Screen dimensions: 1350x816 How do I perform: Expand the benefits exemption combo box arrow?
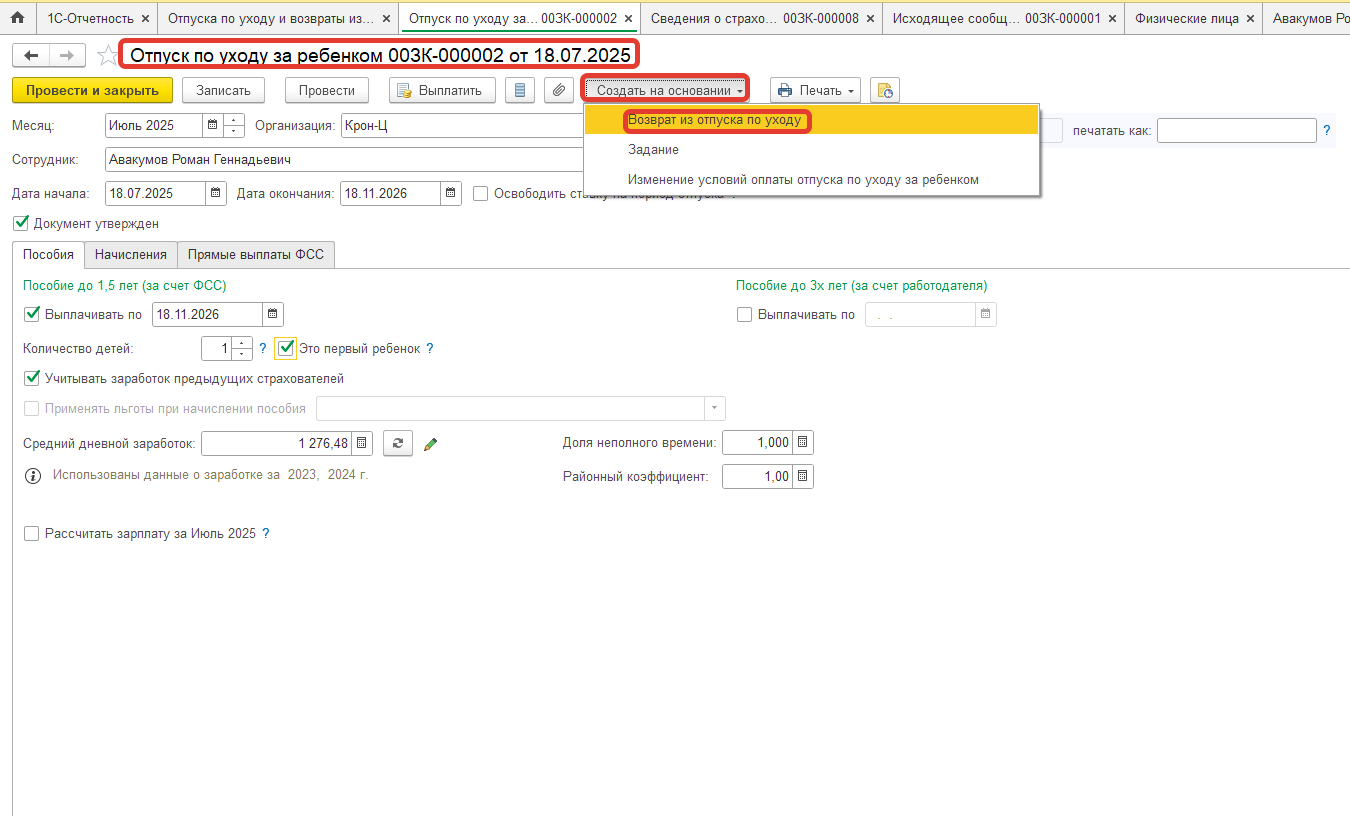tap(714, 409)
